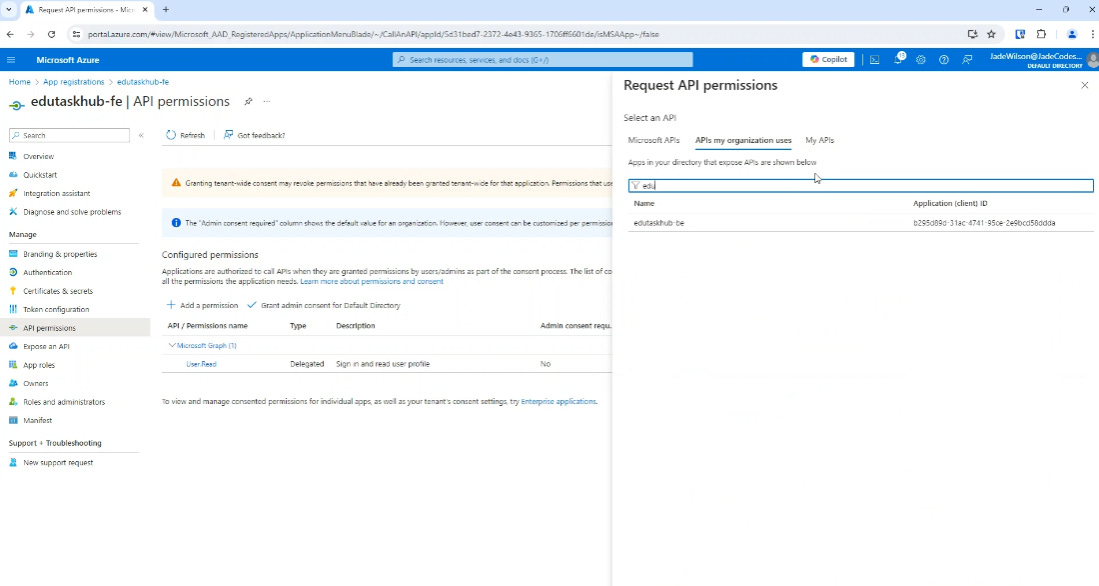Screen dimensions: 1099x586
Task: Open the JadeWilson account menu
Action: pyautogui.click(x=1043, y=60)
